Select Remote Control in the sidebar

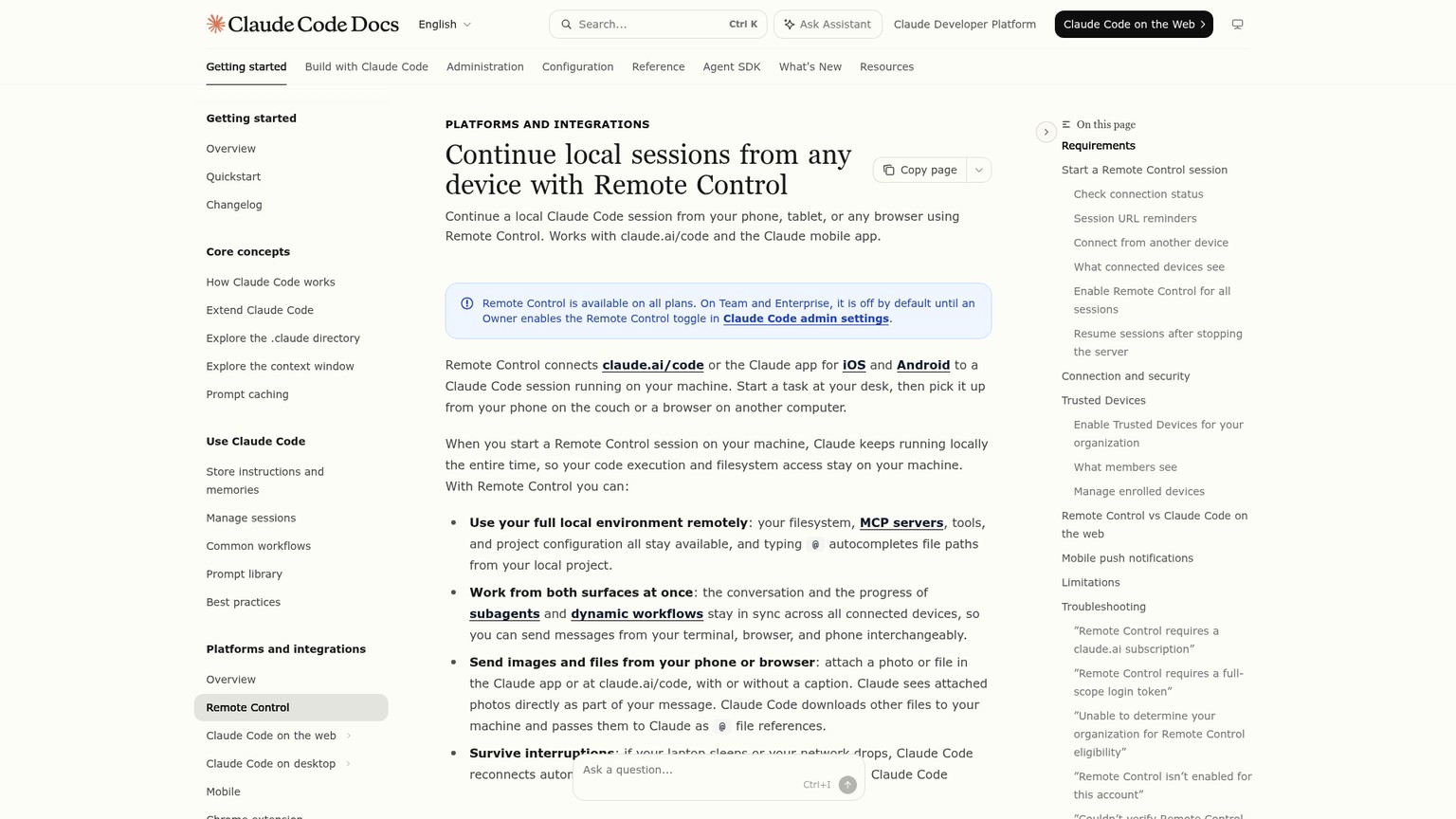(291, 708)
